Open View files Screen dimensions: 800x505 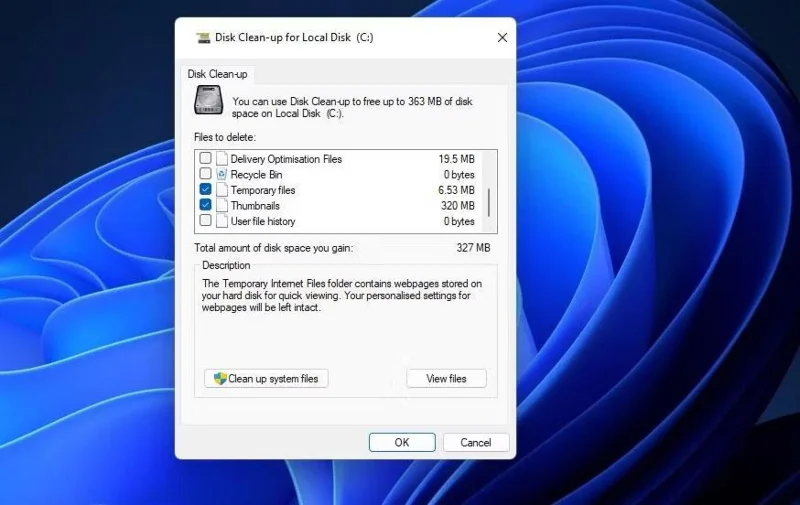tap(446, 378)
